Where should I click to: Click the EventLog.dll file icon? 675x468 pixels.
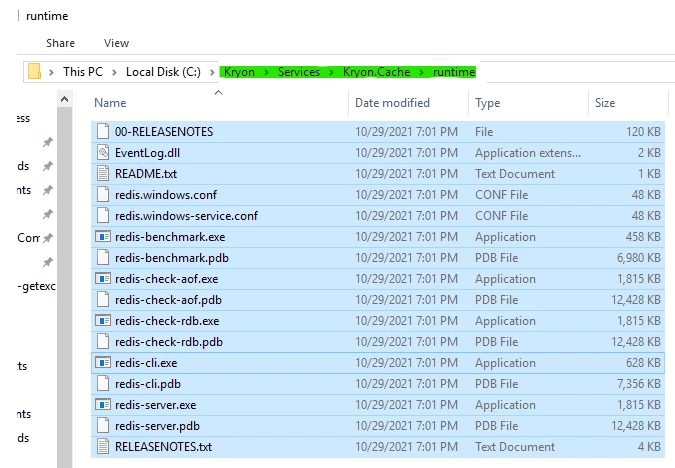pos(103,152)
